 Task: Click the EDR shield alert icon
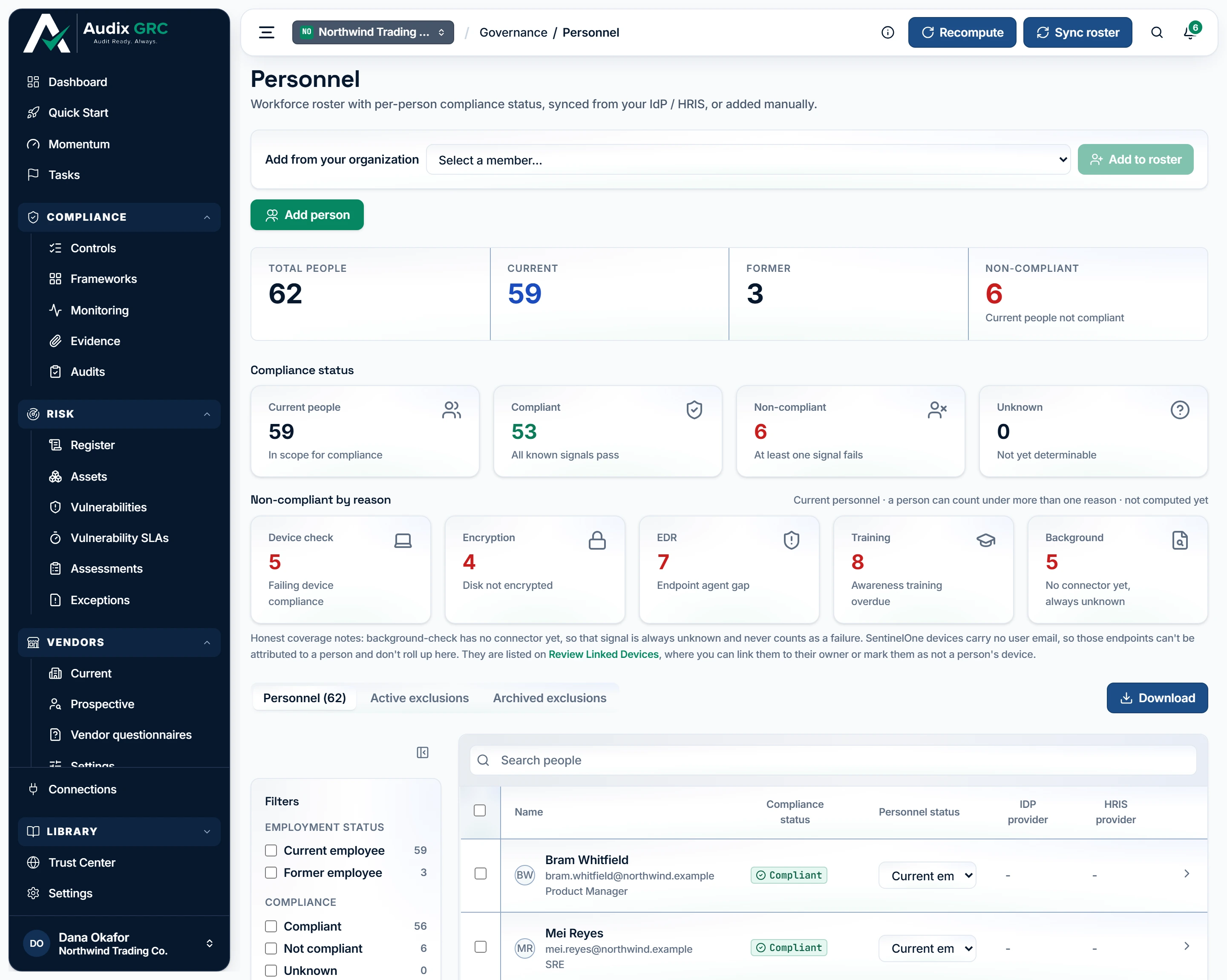pyautogui.click(x=791, y=540)
